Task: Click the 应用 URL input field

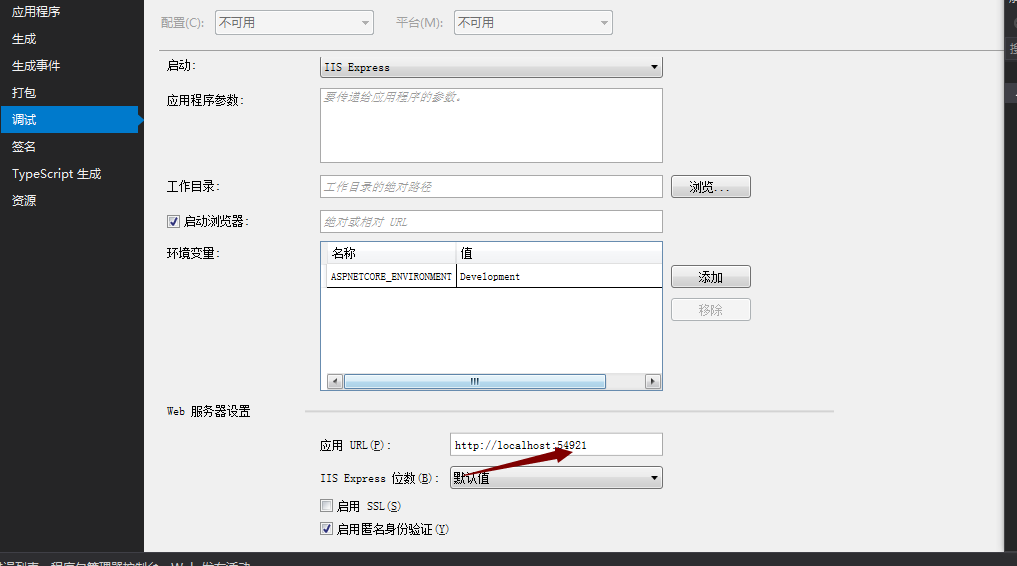Action: tap(556, 445)
